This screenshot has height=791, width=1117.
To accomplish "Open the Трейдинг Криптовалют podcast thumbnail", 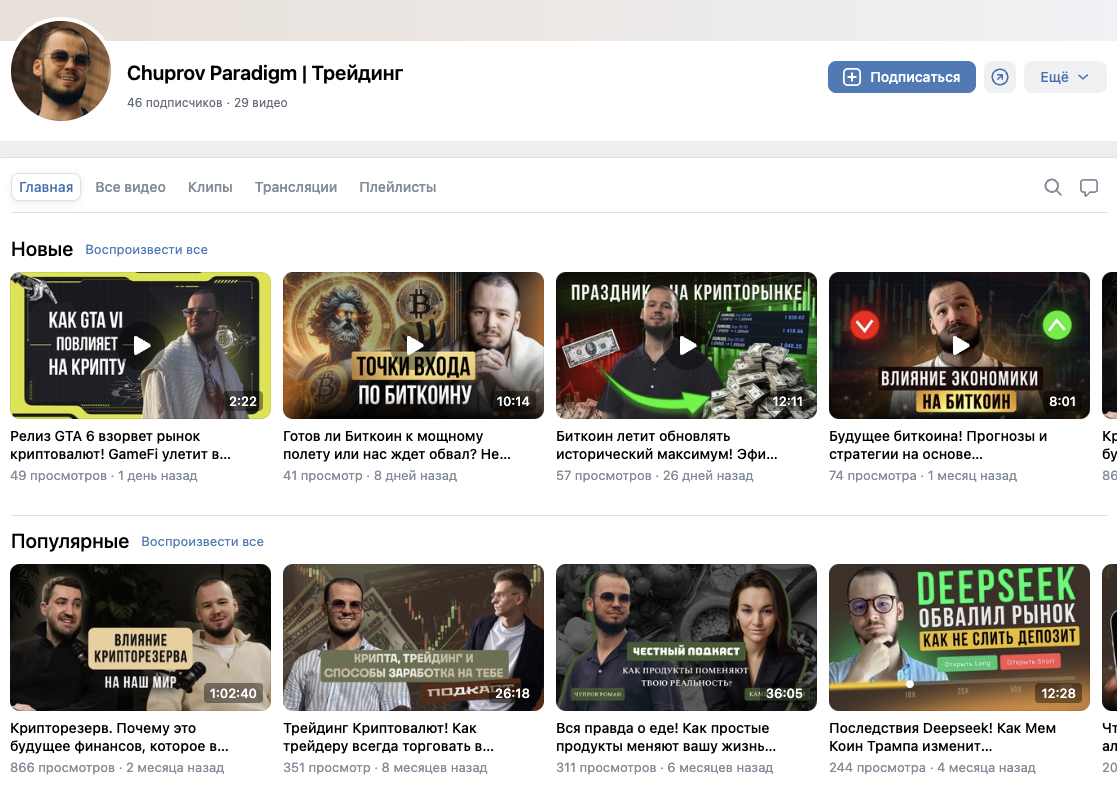I will click(413, 637).
